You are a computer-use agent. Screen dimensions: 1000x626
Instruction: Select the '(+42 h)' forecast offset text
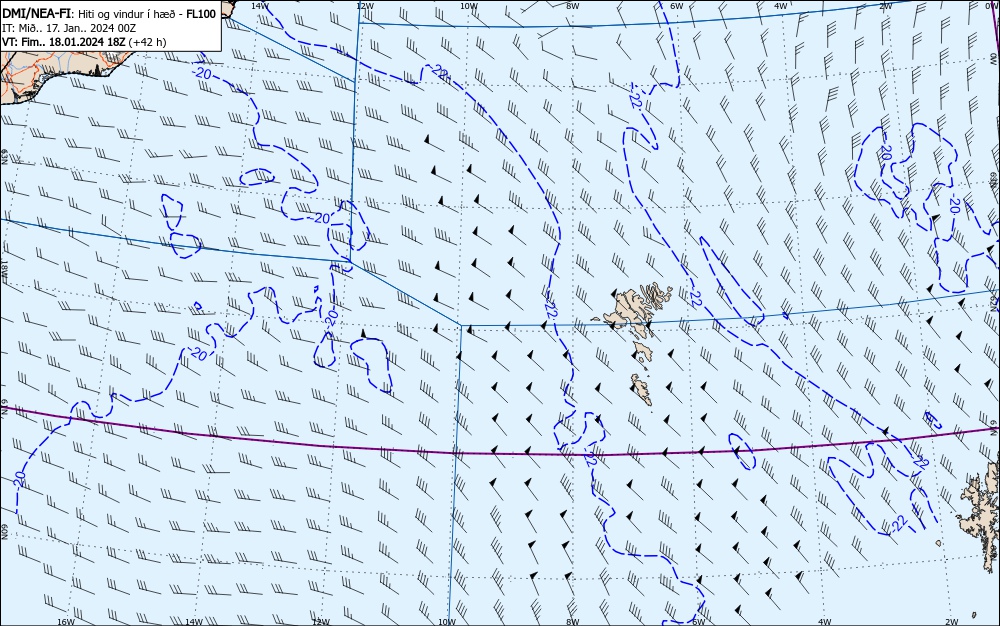click(147, 42)
